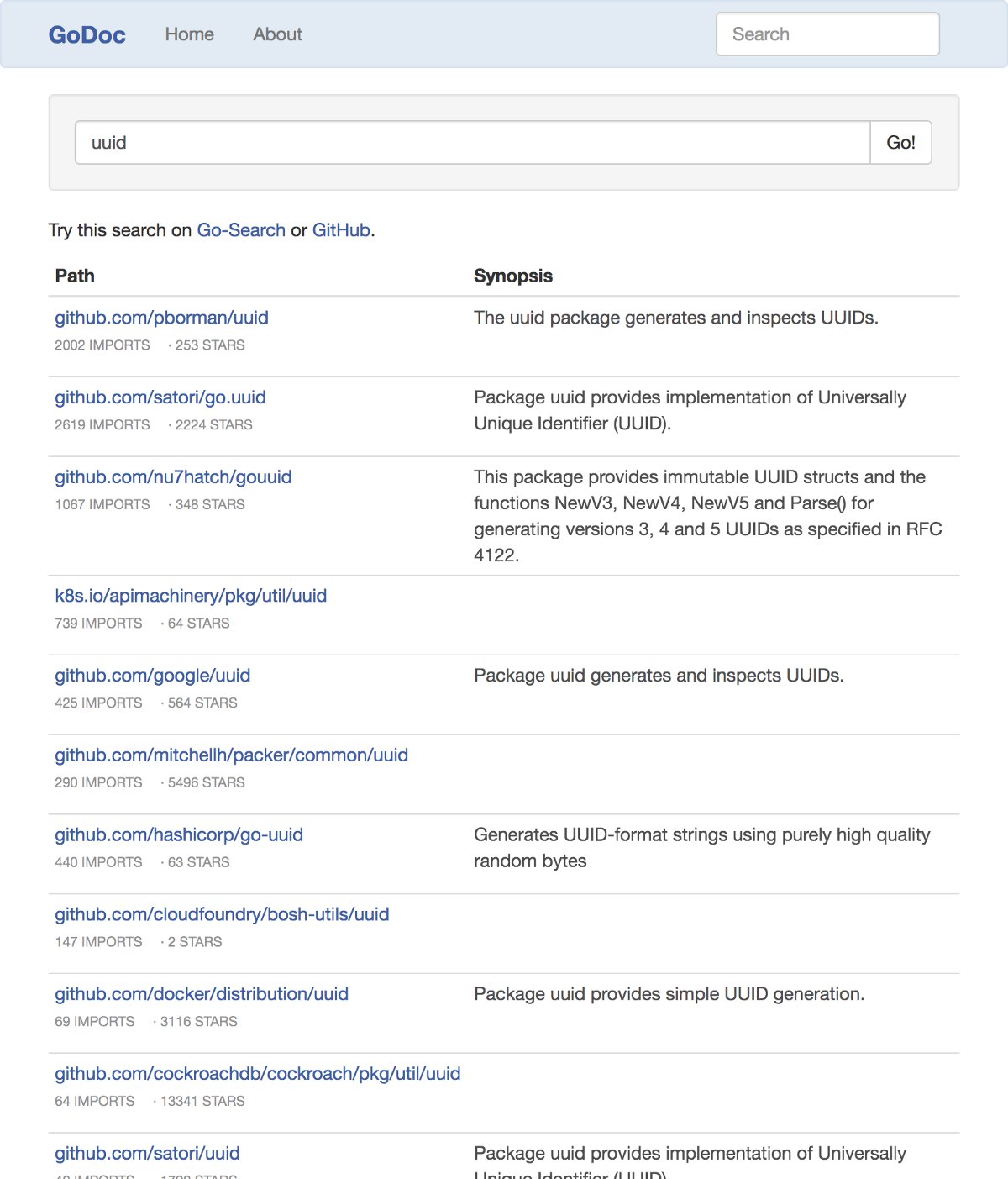Open github.com/cloudfoundry/bosh-utils/uuid package
The width and height of the screenshot is (1008, 1179).
coord(222,914)
